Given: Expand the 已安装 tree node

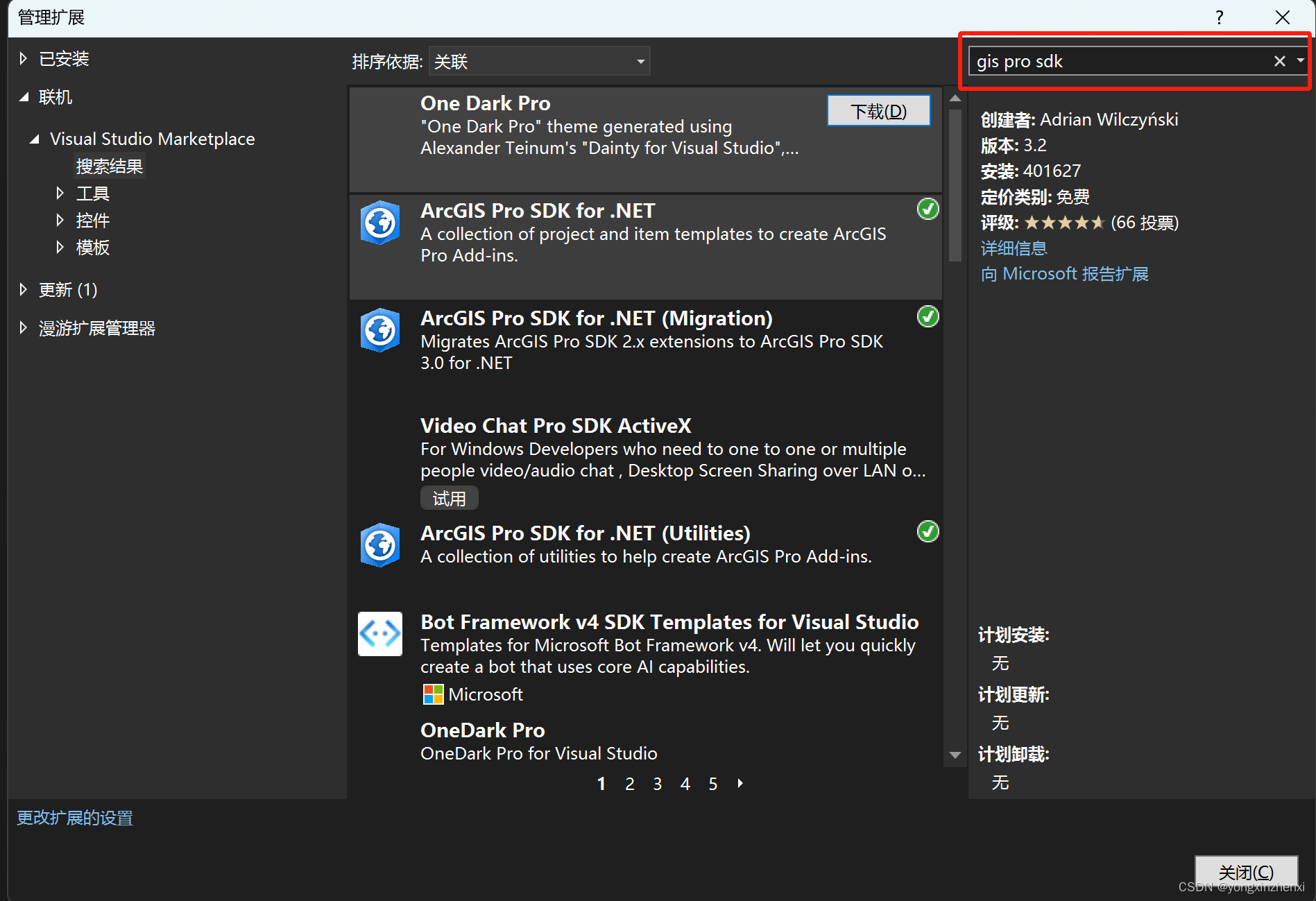Looking at the screenshot, I should (23, 58).
